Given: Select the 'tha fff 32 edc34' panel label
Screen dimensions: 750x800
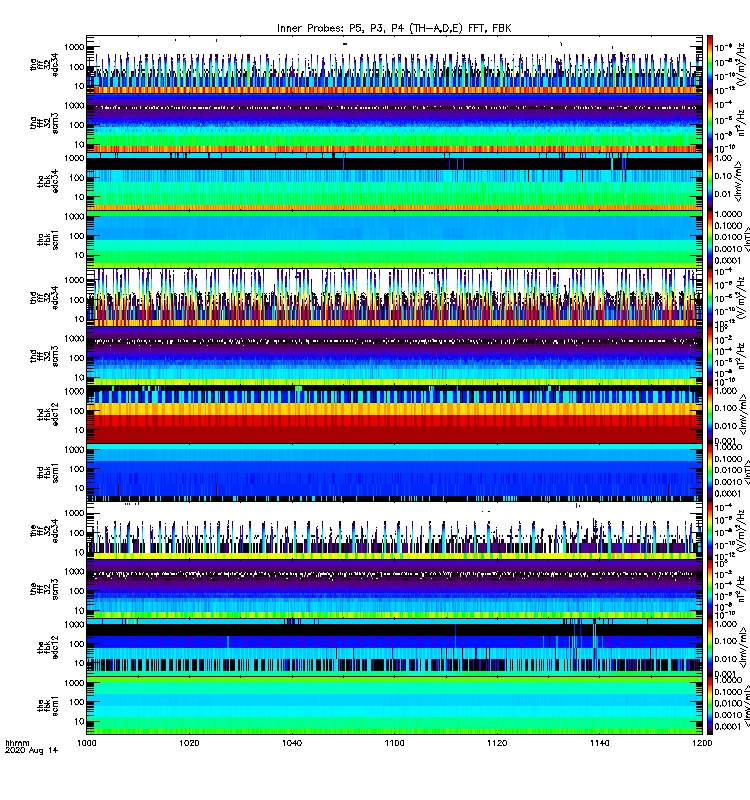Looking at the screenshot, I should 44,65.
